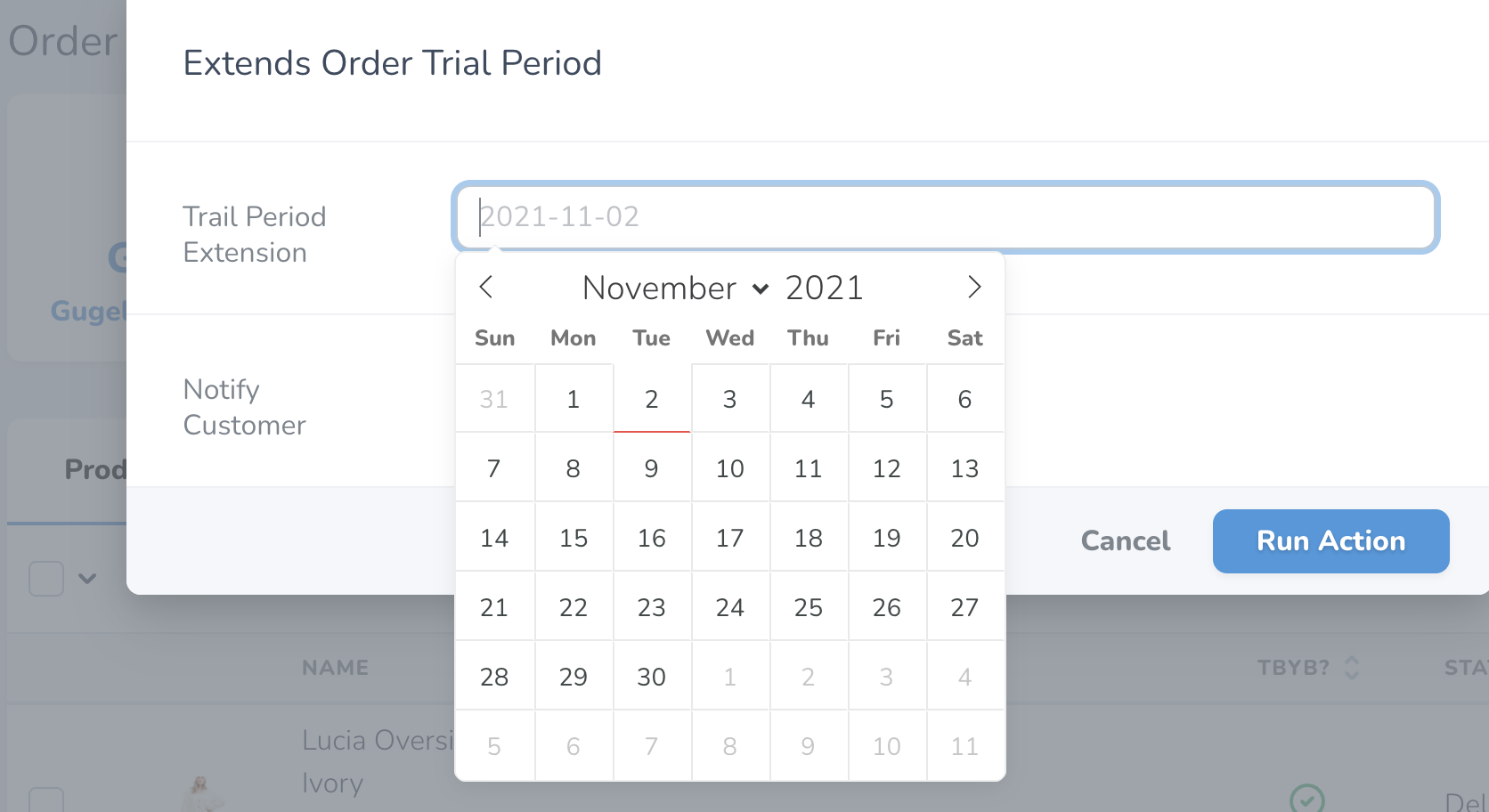Expand the bulk selection dropdown arrow

click(87, 578)
